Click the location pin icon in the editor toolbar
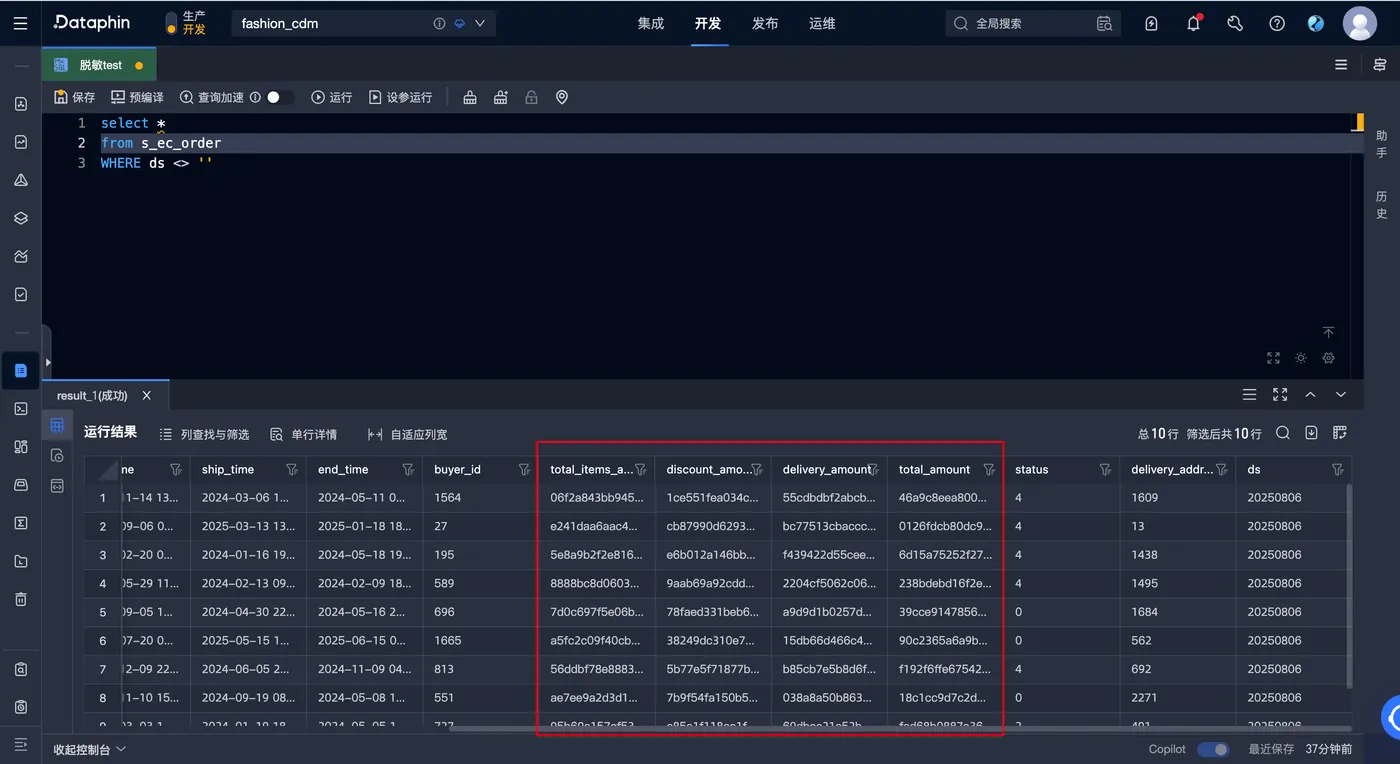Screen dimensions: 1400x764 click(562, 97)
